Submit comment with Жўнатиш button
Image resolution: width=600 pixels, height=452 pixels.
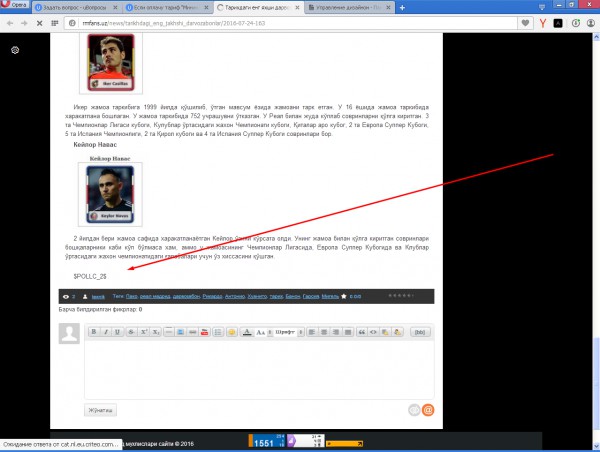point(100,410)
